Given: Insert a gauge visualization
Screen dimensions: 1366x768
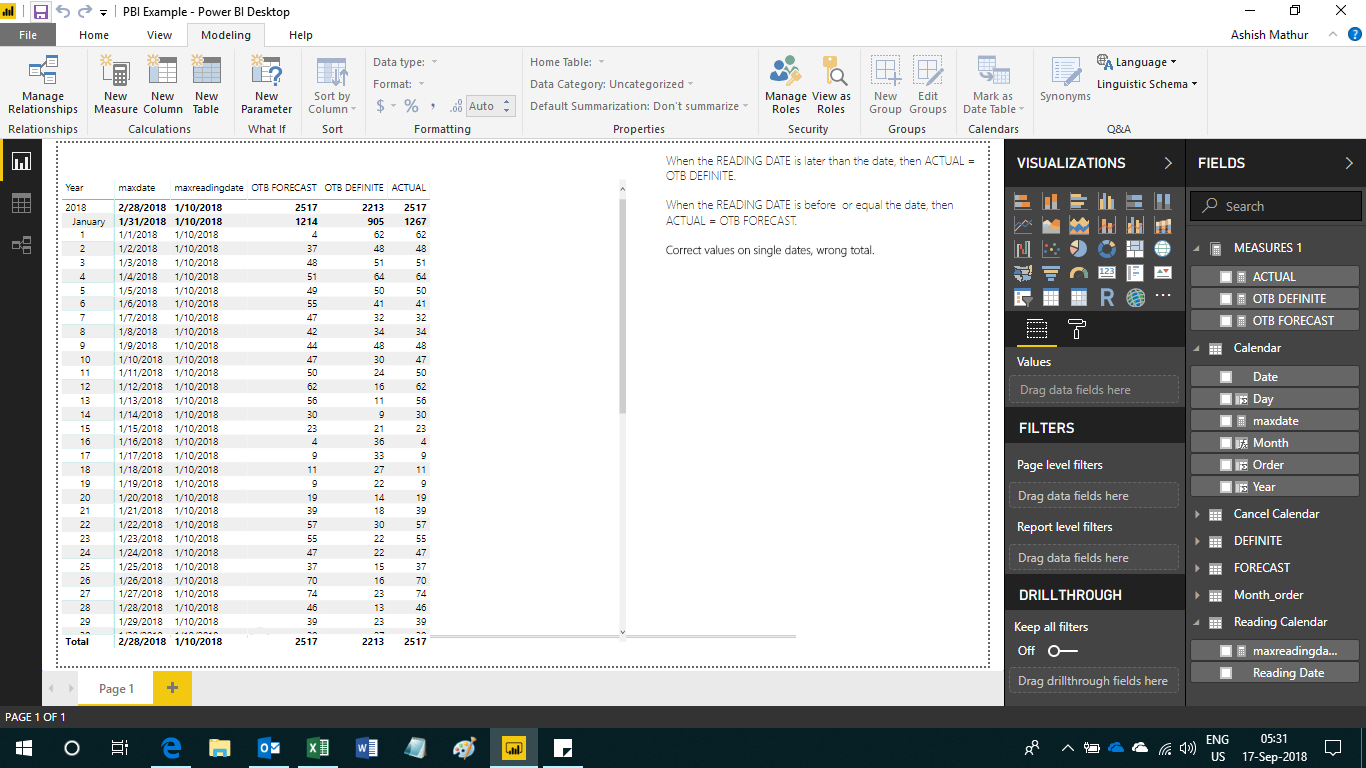Looking at the screenshot, I should [1079, 272].
